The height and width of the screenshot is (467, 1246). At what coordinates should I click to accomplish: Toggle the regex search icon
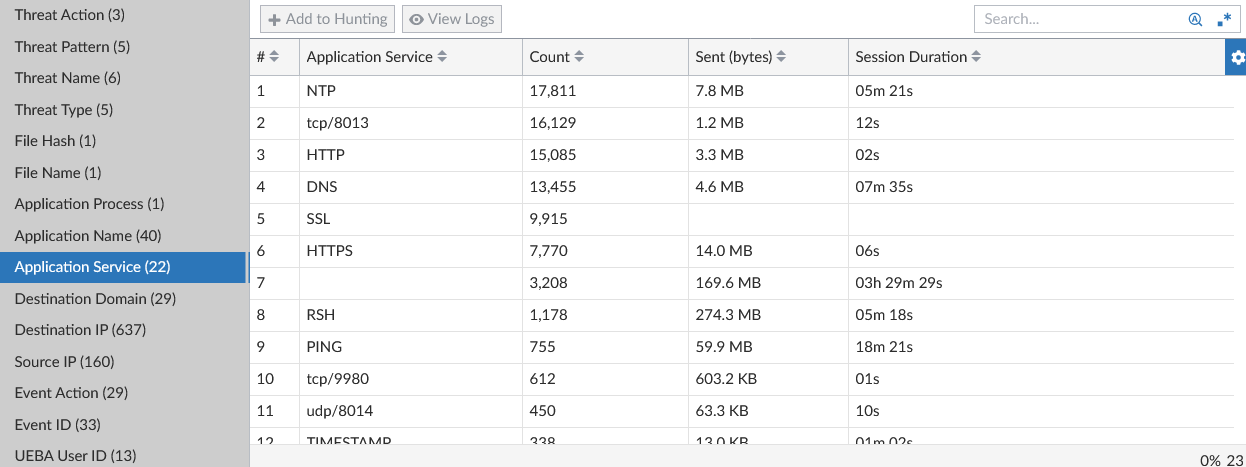[1224, 19]
